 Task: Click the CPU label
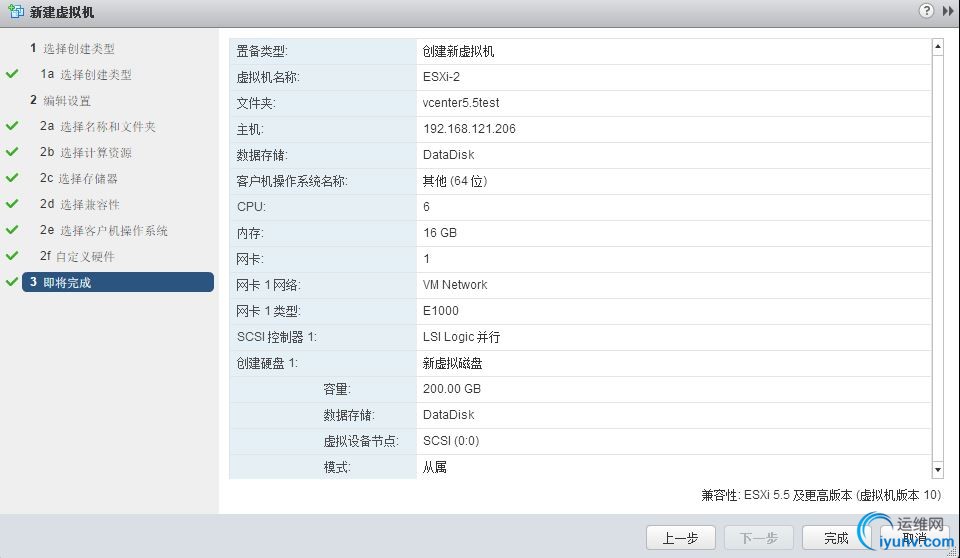(252, 207)
